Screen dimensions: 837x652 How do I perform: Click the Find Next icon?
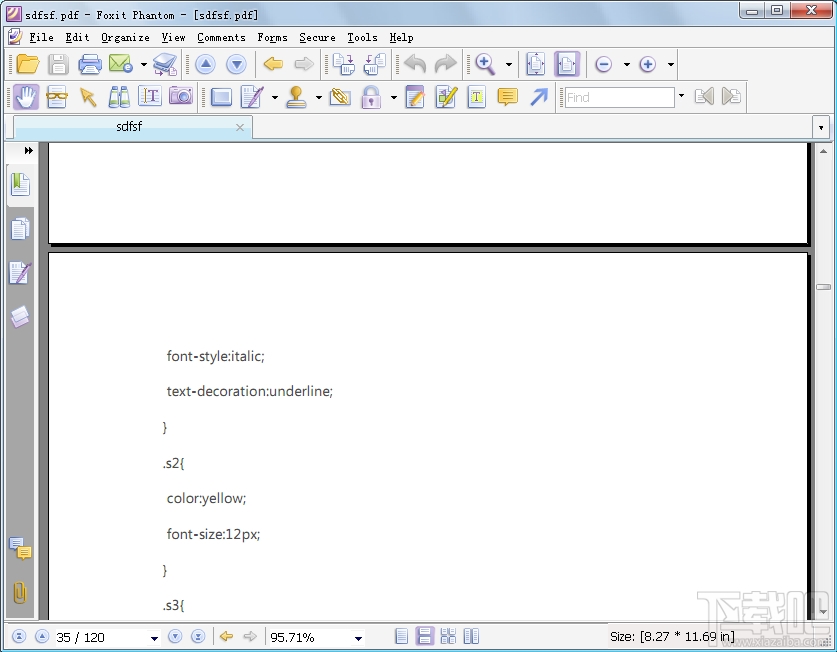(731, 97)
